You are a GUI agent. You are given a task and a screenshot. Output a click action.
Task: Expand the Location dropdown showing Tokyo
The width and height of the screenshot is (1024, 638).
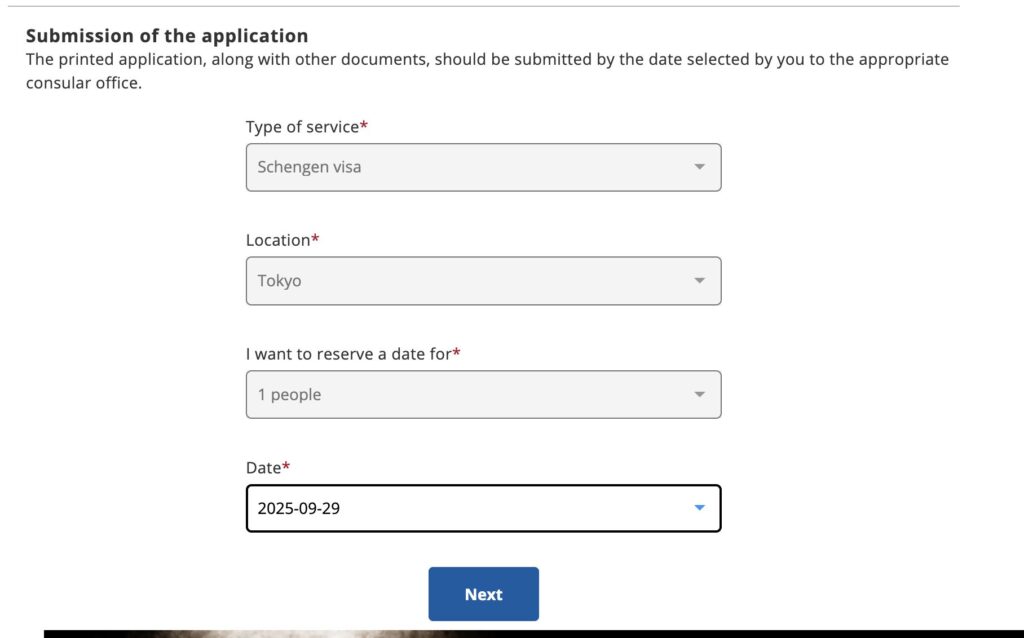483,281
